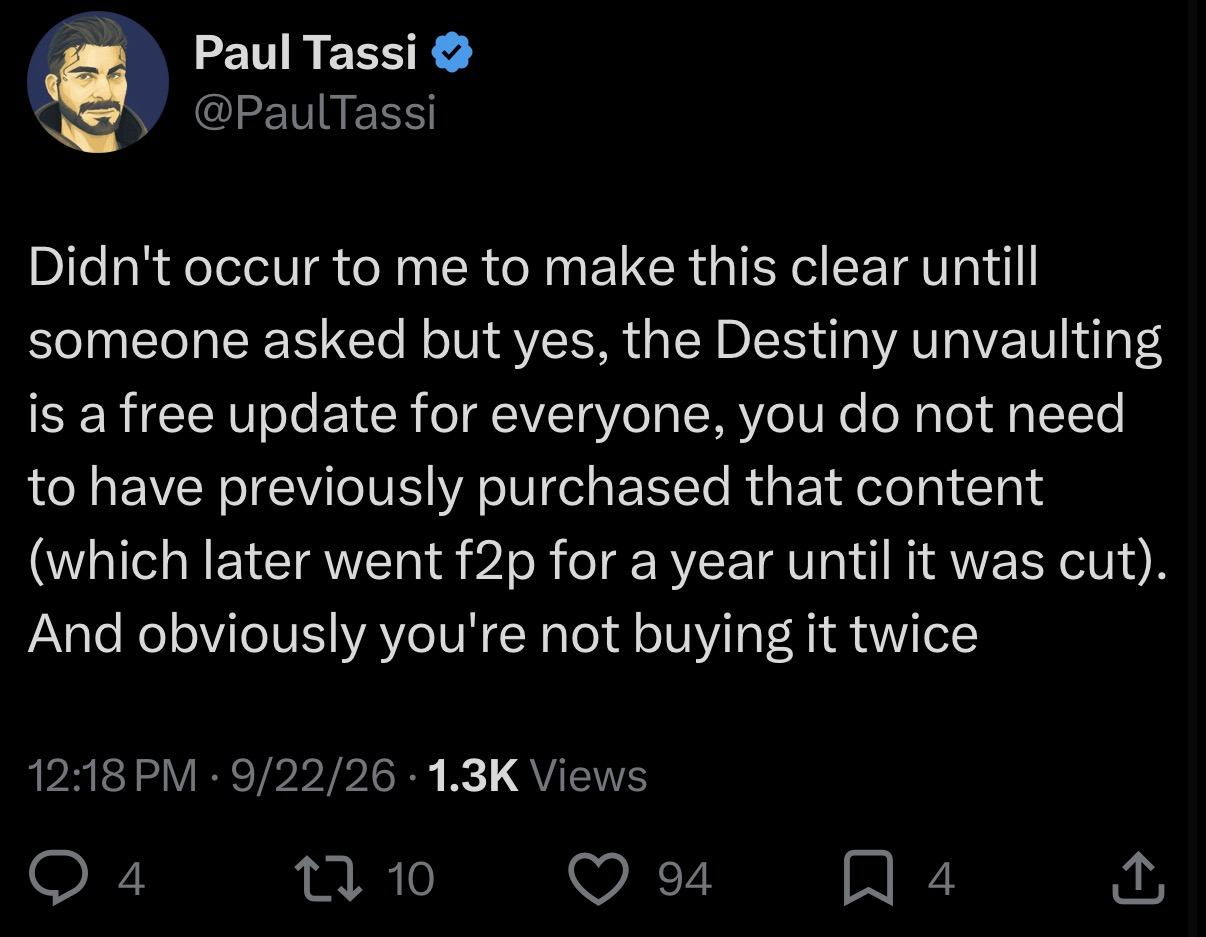Open Paul Tassi's profile avatar
The width and height of the screenshot is (1206, 937).
coord(97,81)
